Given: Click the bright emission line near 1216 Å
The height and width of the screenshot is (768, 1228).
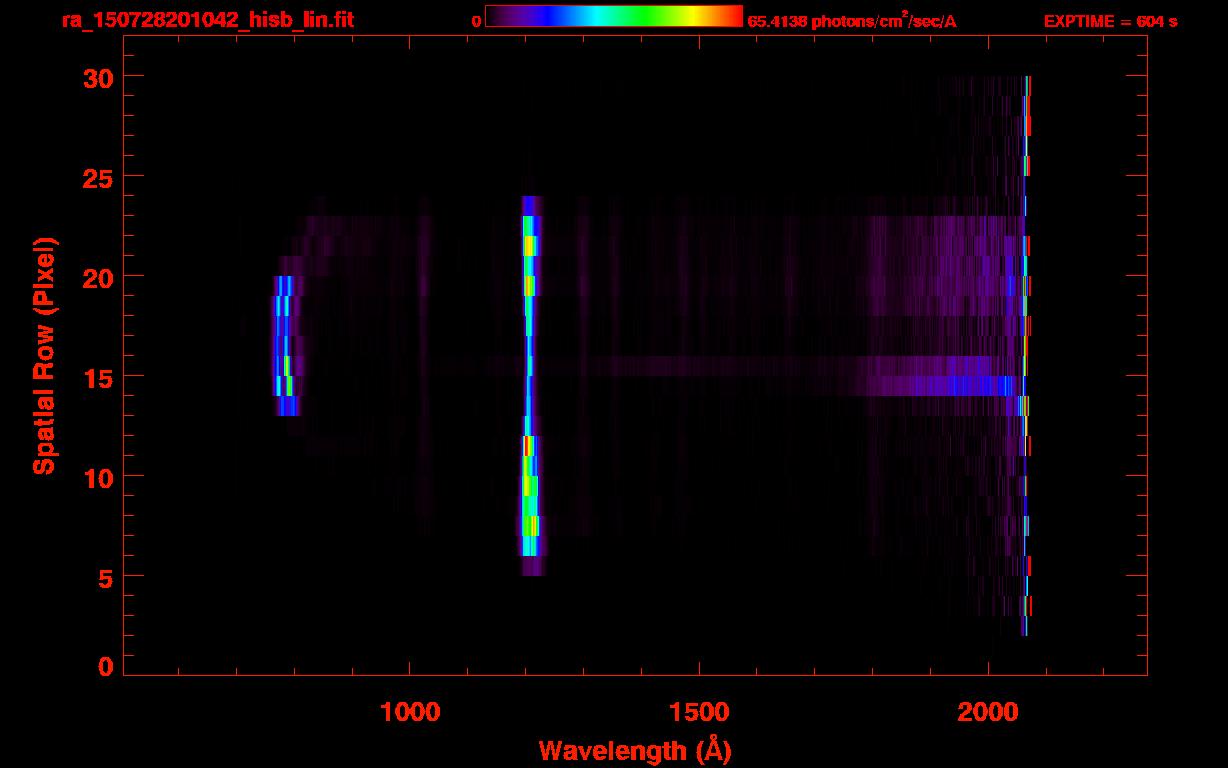Looking at the screenshot, I should coord(530,385).
